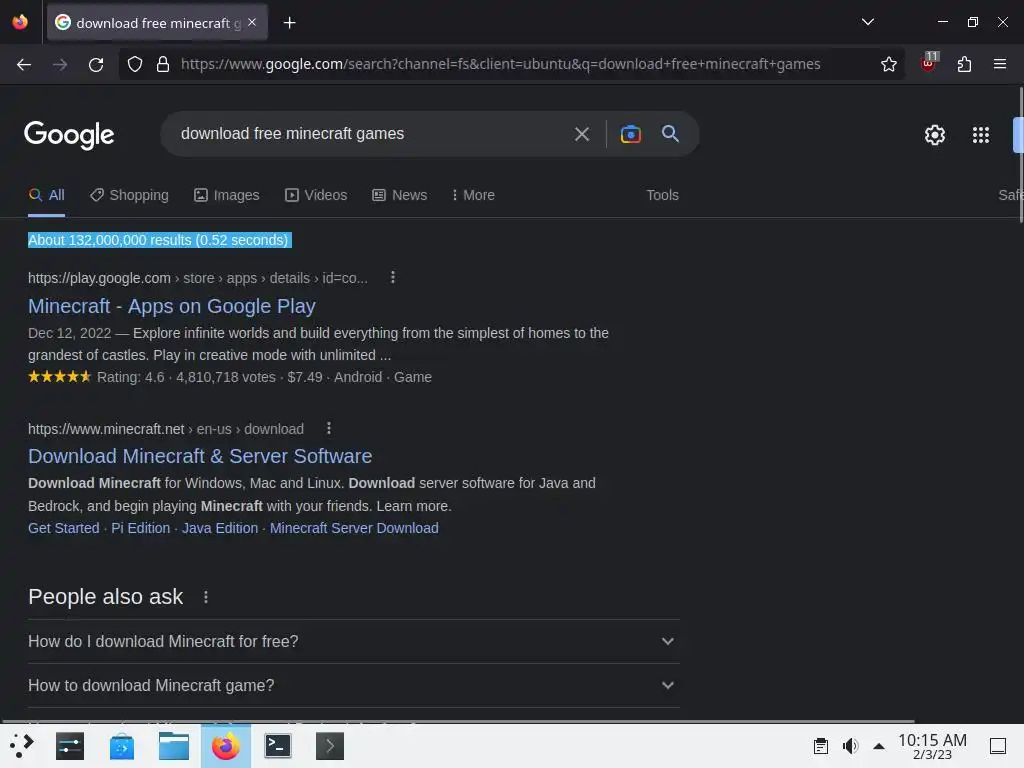Launch Discover software store from taskbar
The width and height of the screenshot is (1024, 768).
[x=122, y=746]
